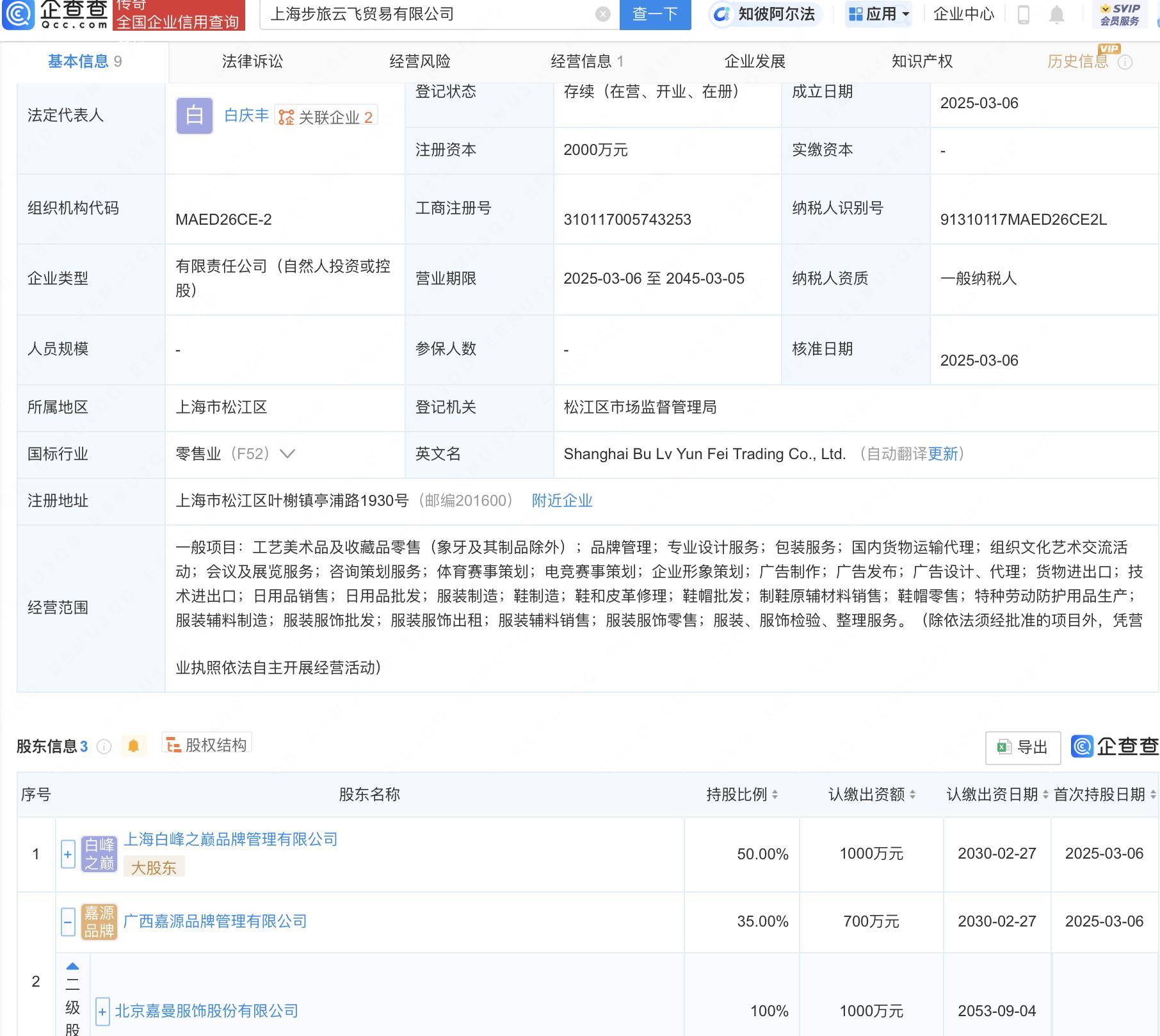Open 附近企业 nearby companies link

pyautogui.click(x=562, y=501)
